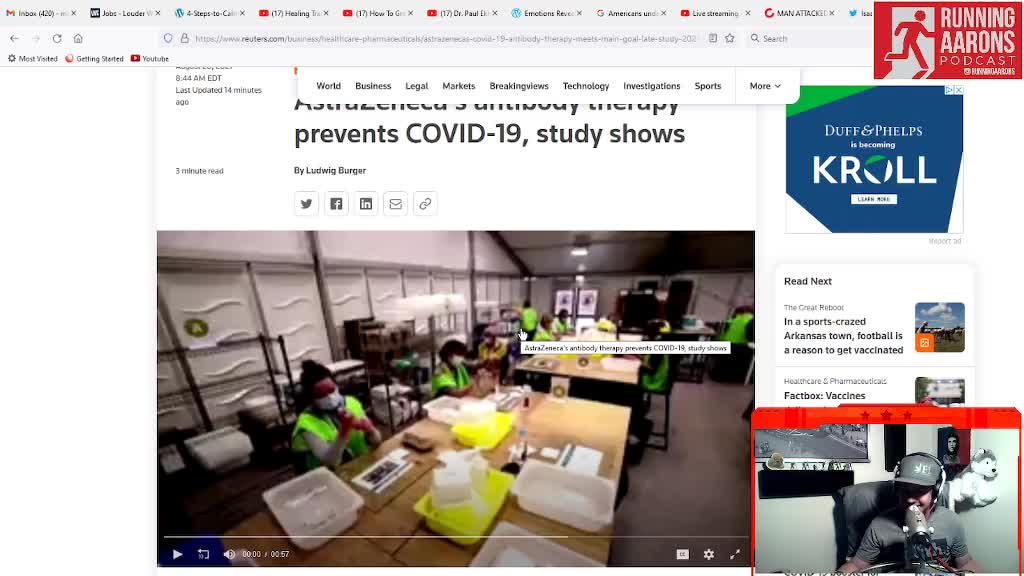Close the 4-Steps-to-Calm tab

pyautogui.click(x=242, y=13)
